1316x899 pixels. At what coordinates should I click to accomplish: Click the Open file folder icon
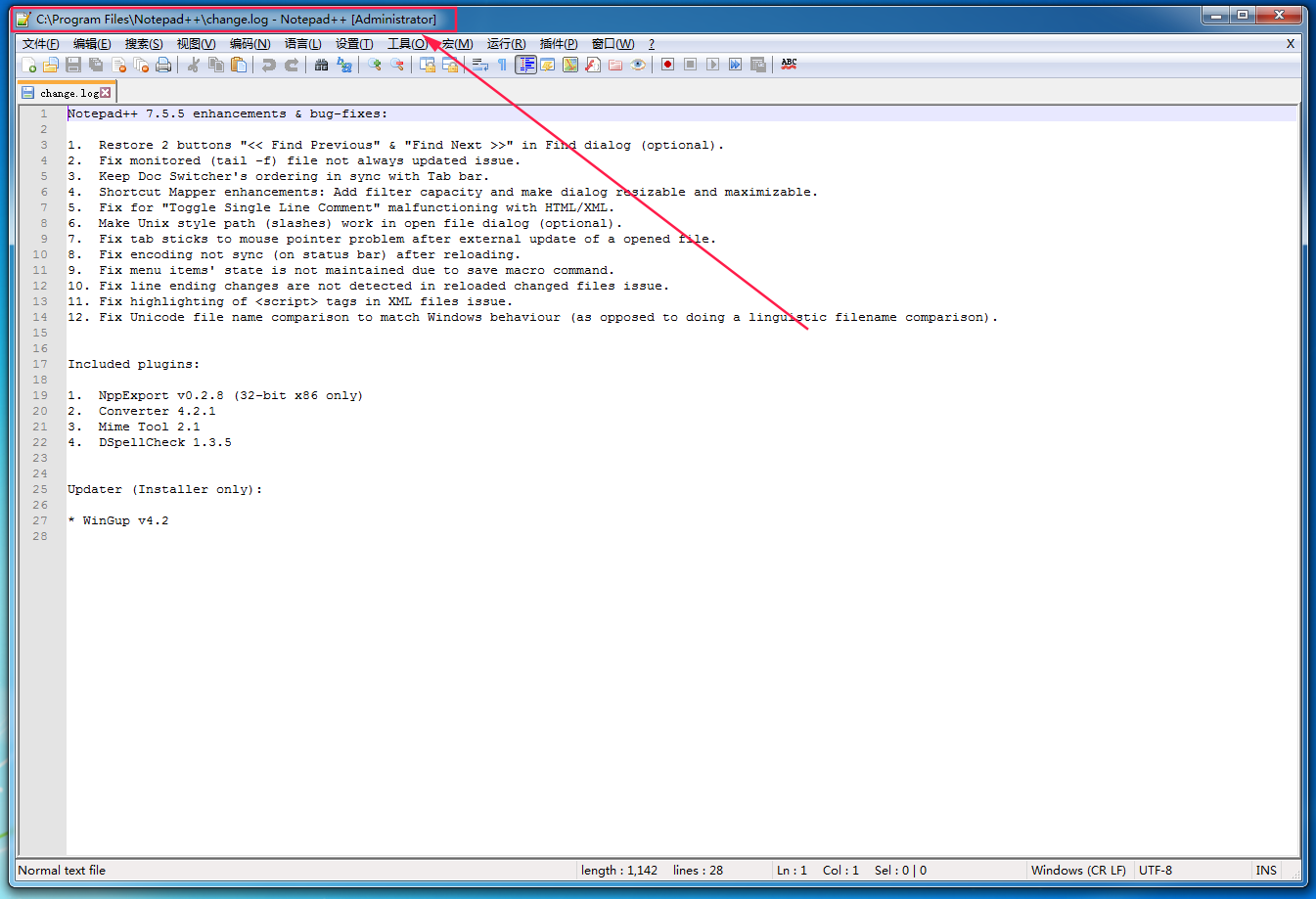(51, 65)
